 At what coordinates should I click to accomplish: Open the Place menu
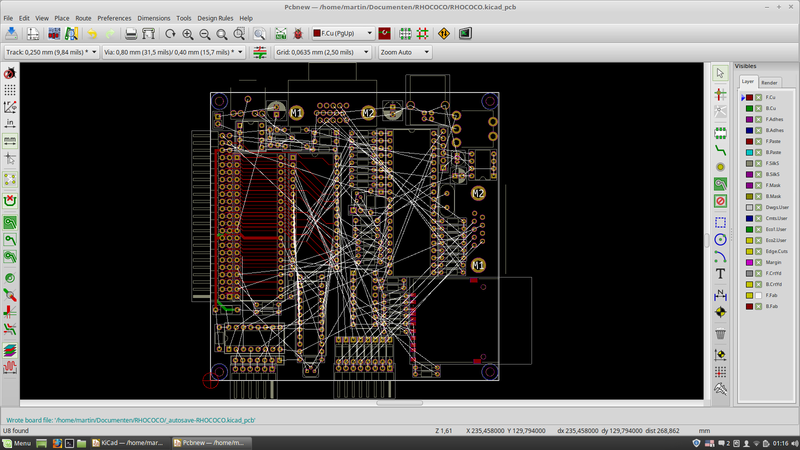tap(62, 18)
